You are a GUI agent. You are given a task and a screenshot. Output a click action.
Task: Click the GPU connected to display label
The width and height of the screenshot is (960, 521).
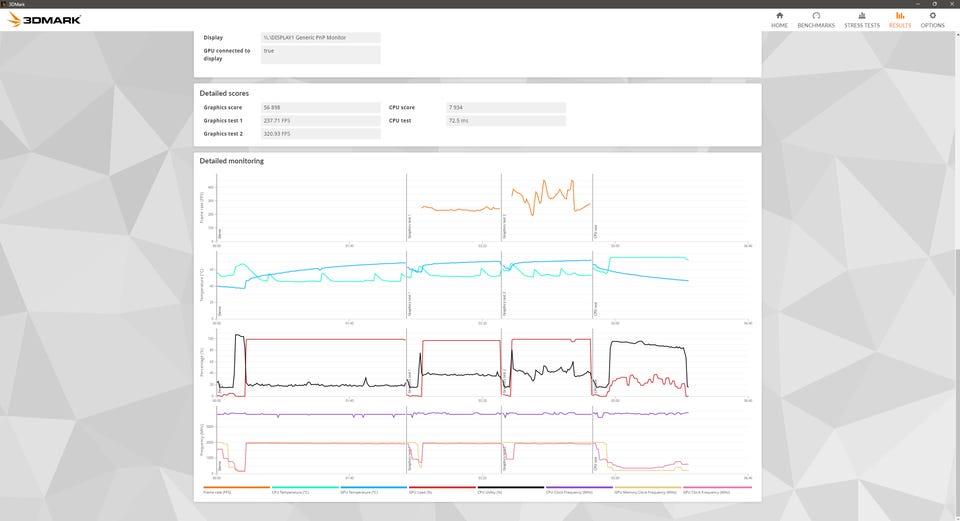tap(227, 54)
